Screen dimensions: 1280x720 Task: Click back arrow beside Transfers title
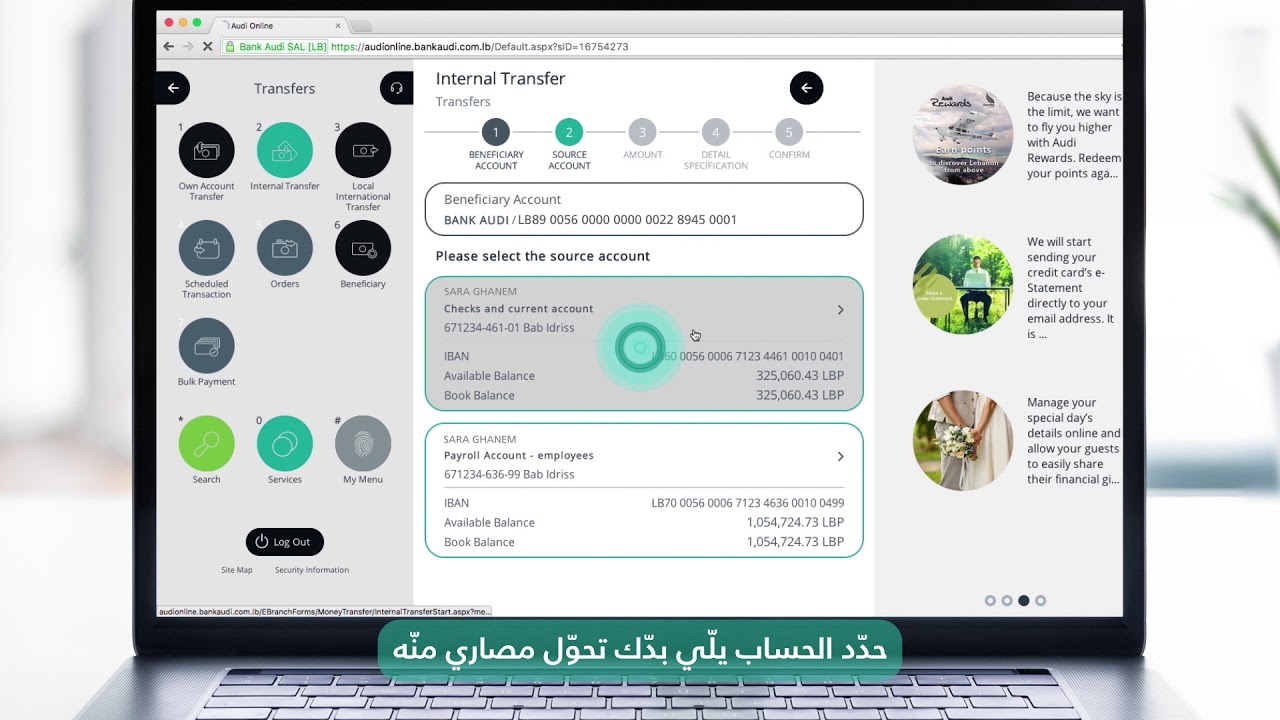(173, 88)
